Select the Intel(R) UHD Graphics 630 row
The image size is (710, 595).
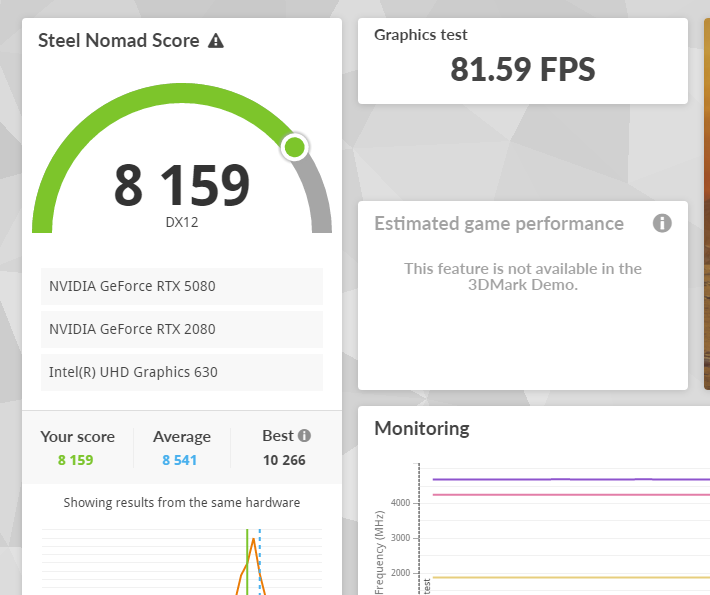(182, 372)
